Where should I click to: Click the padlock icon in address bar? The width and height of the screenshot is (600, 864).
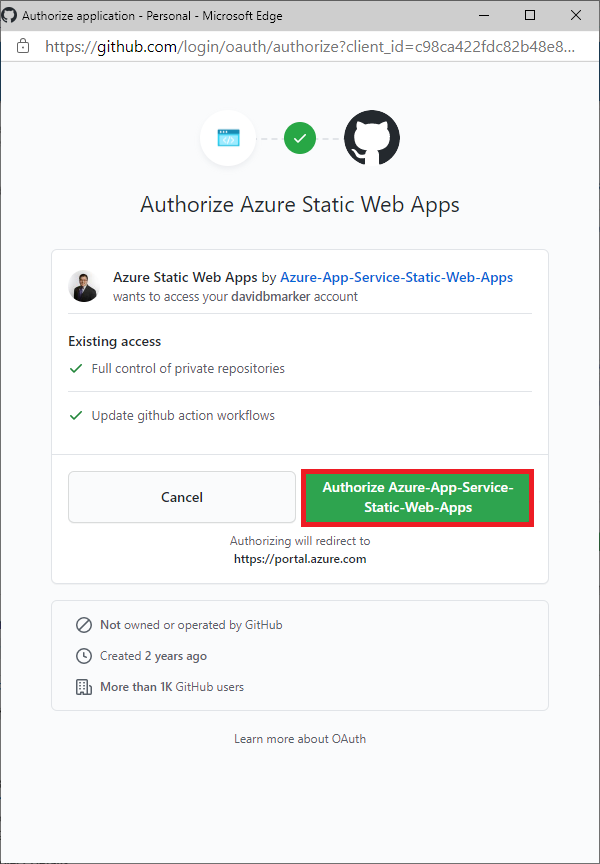point(23,46)
